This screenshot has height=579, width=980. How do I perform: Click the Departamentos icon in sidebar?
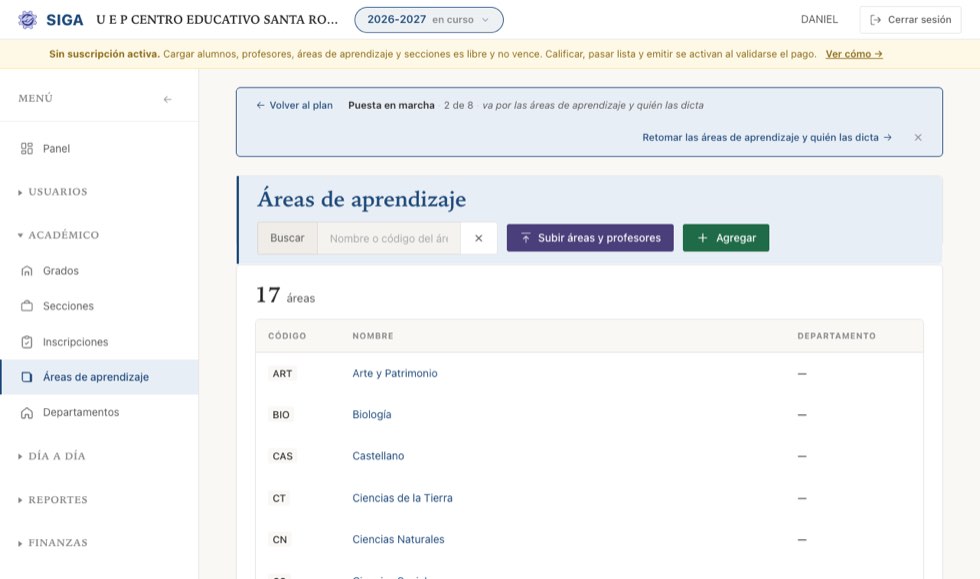[x=27, y=413]
